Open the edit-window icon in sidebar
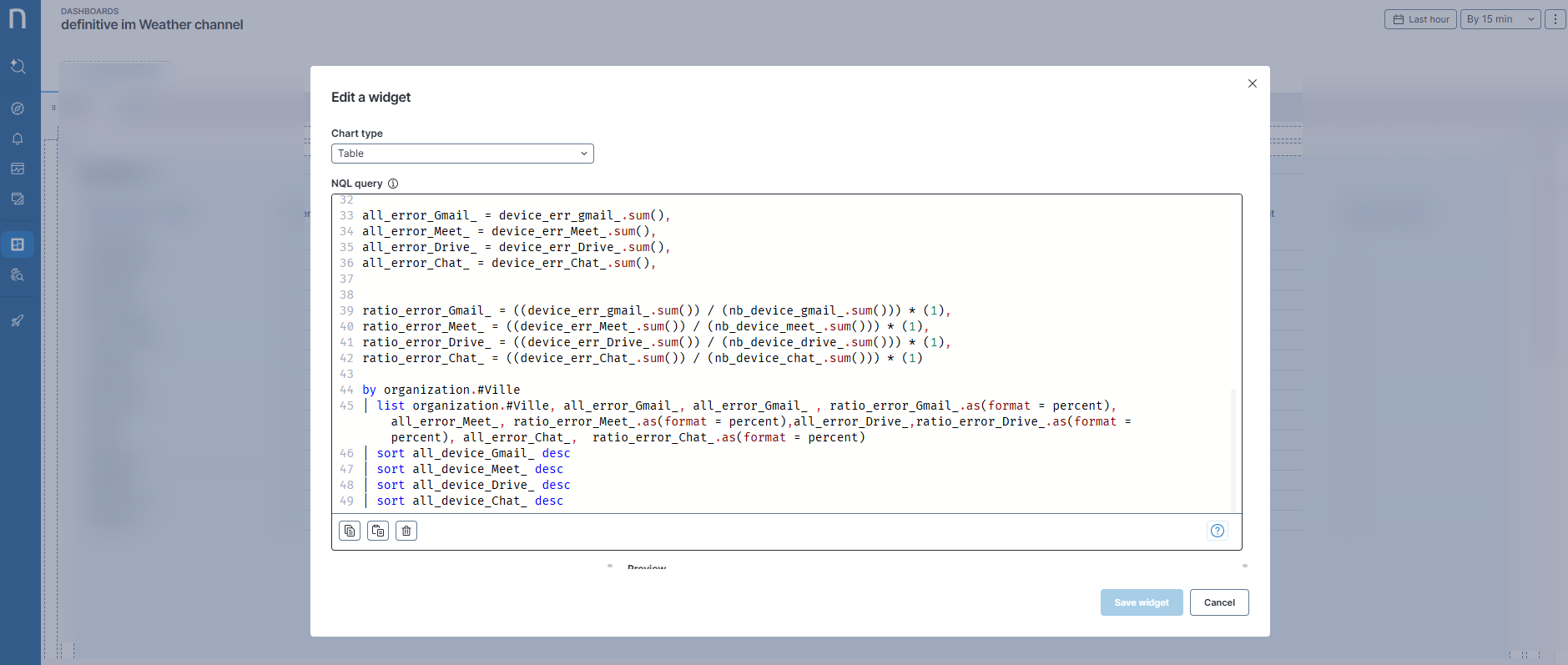Screen dimensions: 1568x665 pyautogui.click(x=18, y=199)
